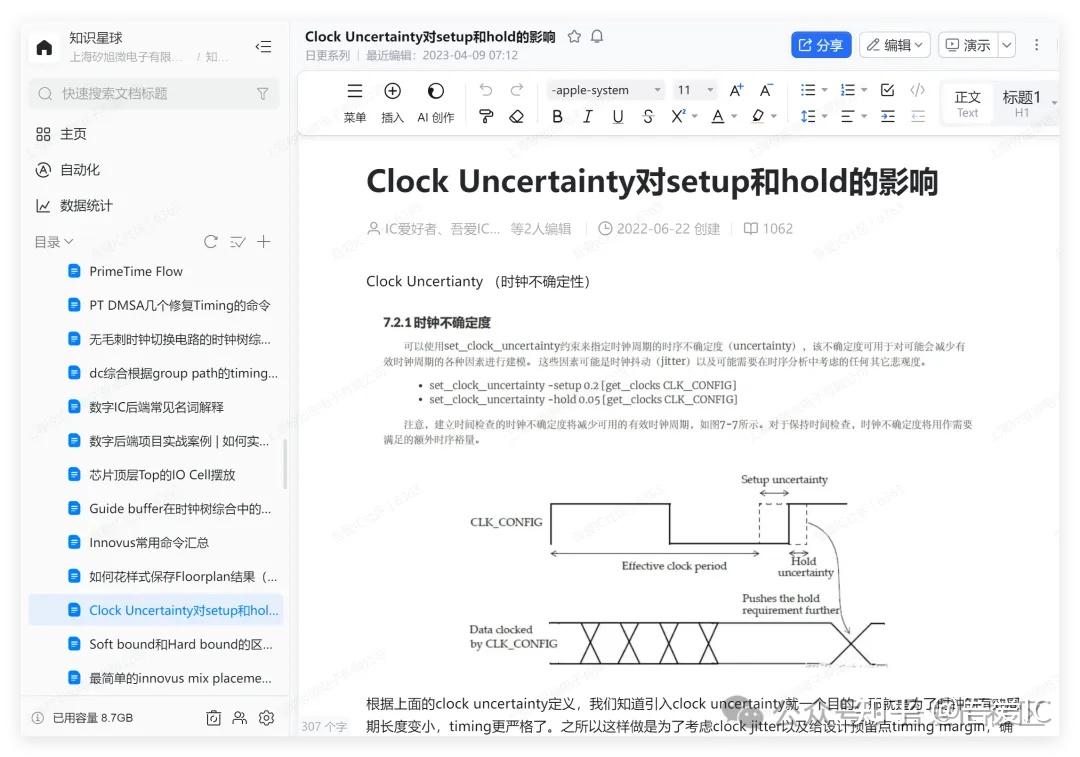Collapse the sidebar with the outdent icon

(263, 47)
